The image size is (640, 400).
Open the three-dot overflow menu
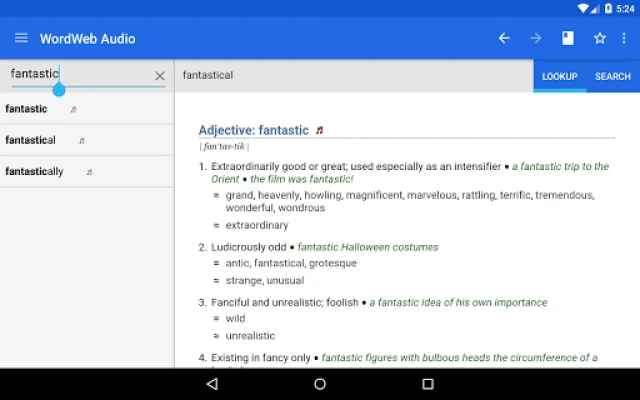tap(625, 38)
